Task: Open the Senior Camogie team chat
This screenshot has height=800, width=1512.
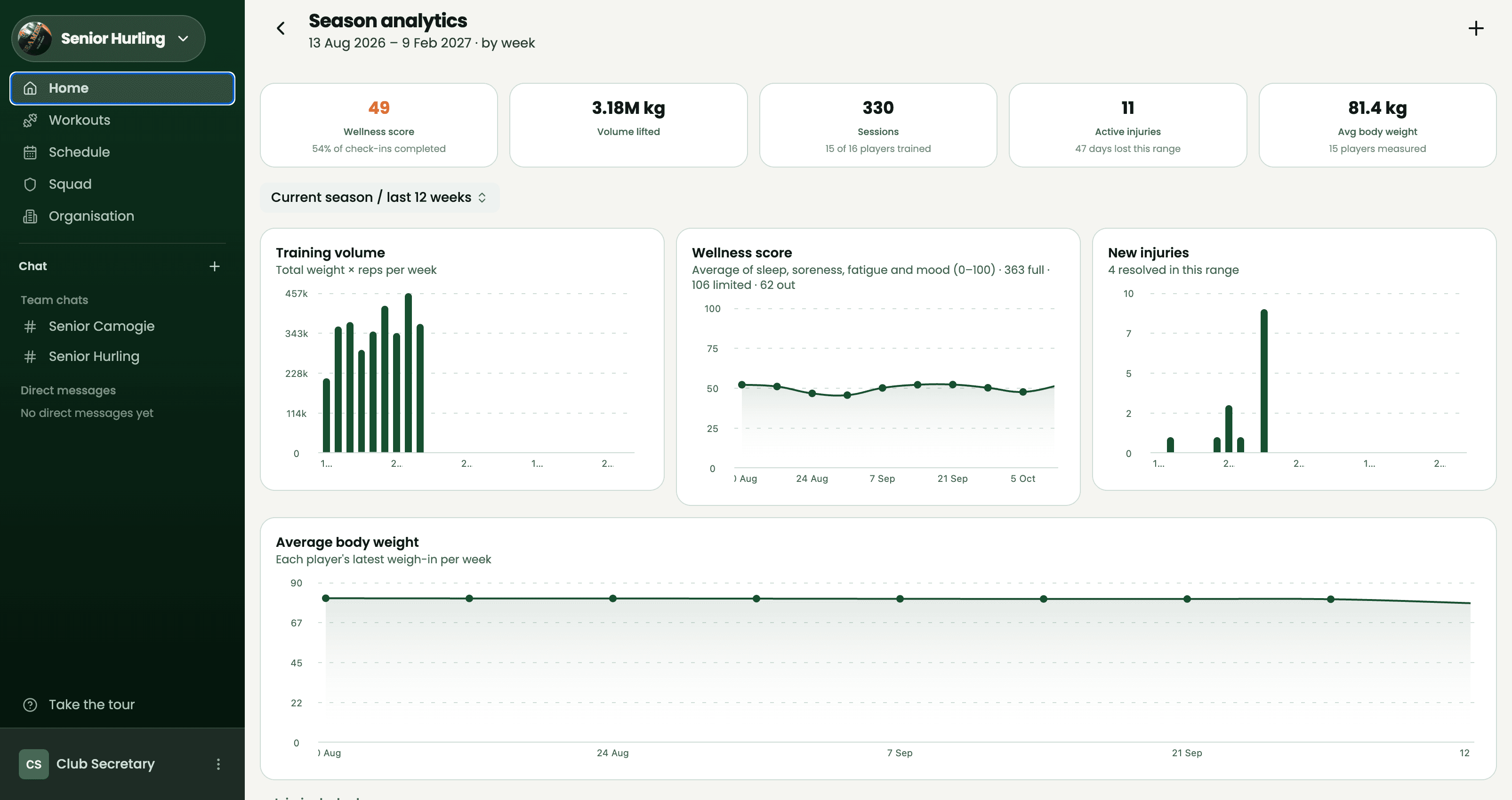Action: [122, 326]
